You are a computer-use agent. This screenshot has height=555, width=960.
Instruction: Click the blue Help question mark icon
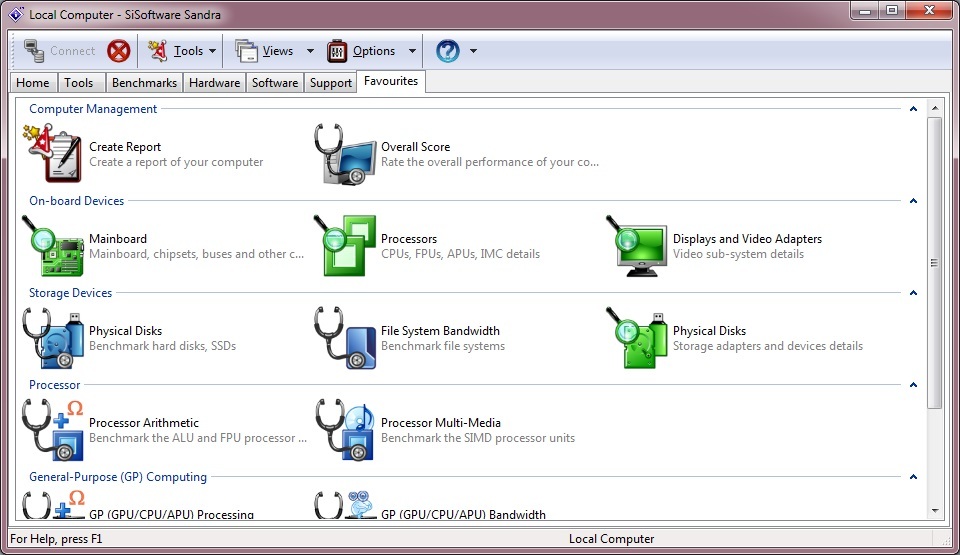point(448,51)
